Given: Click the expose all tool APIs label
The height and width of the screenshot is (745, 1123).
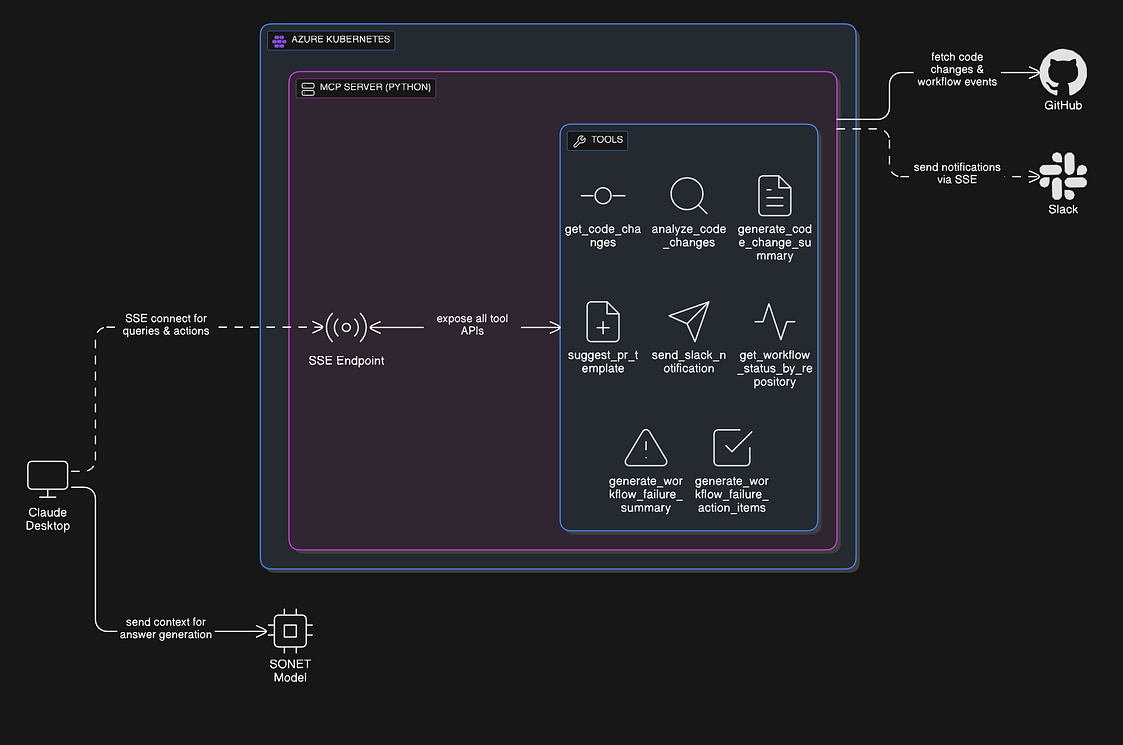Looking at the screenshot, I should 471,324.
